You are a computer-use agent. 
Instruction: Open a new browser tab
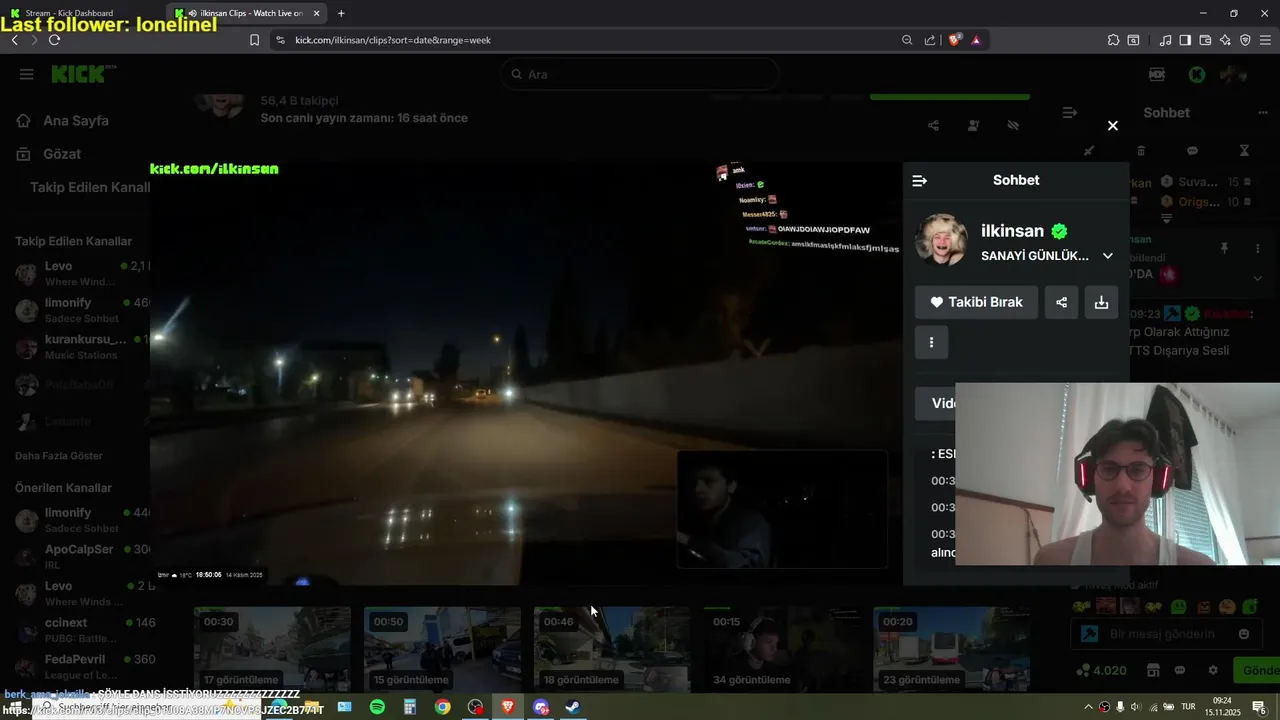pyautogui.click(x=341, y=13)
